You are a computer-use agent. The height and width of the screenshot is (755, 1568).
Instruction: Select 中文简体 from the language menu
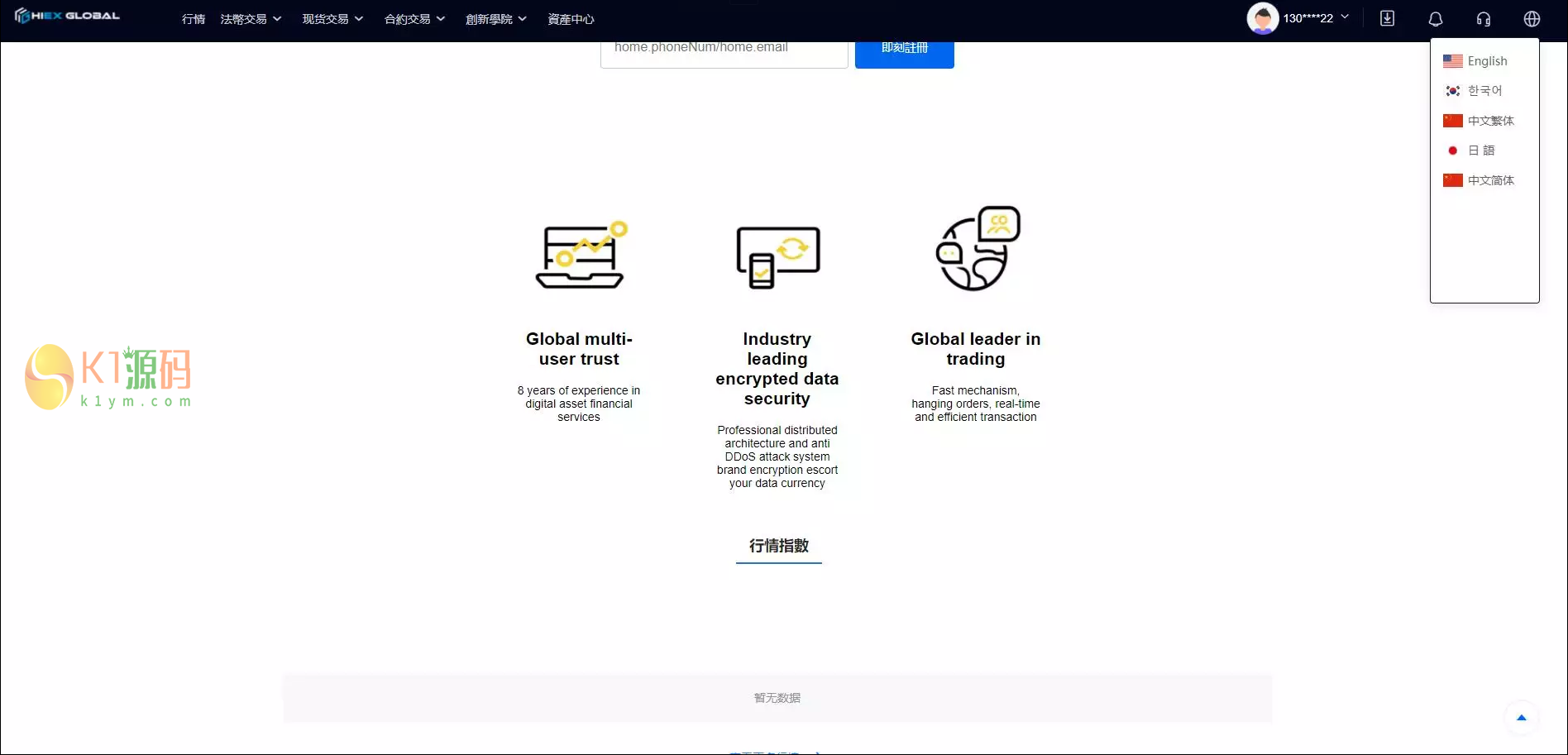[1491, 179]
